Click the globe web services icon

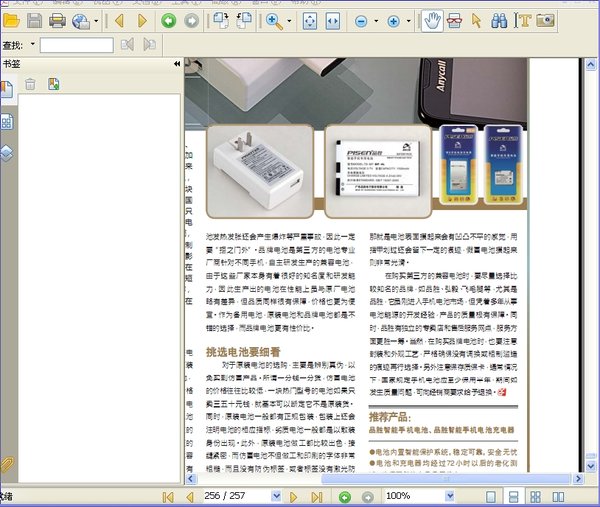(x=81, y=21)
